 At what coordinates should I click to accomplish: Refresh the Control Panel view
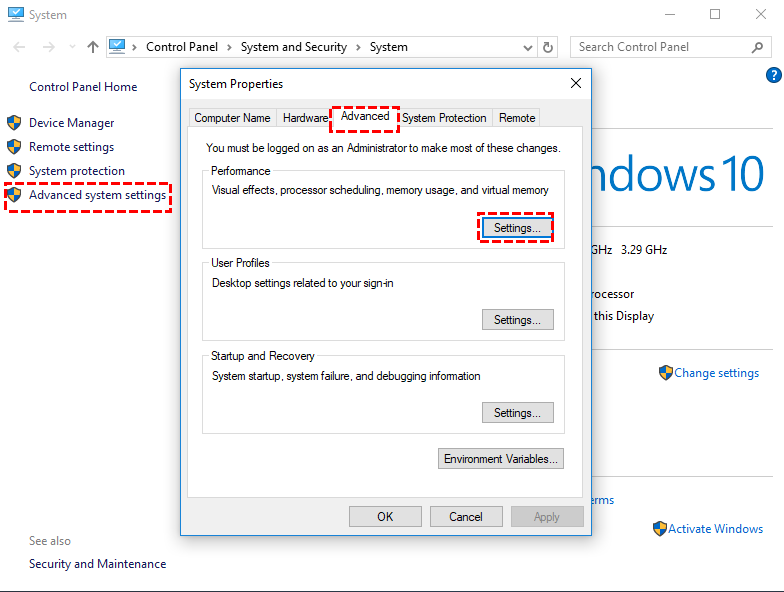click(548, 48)
